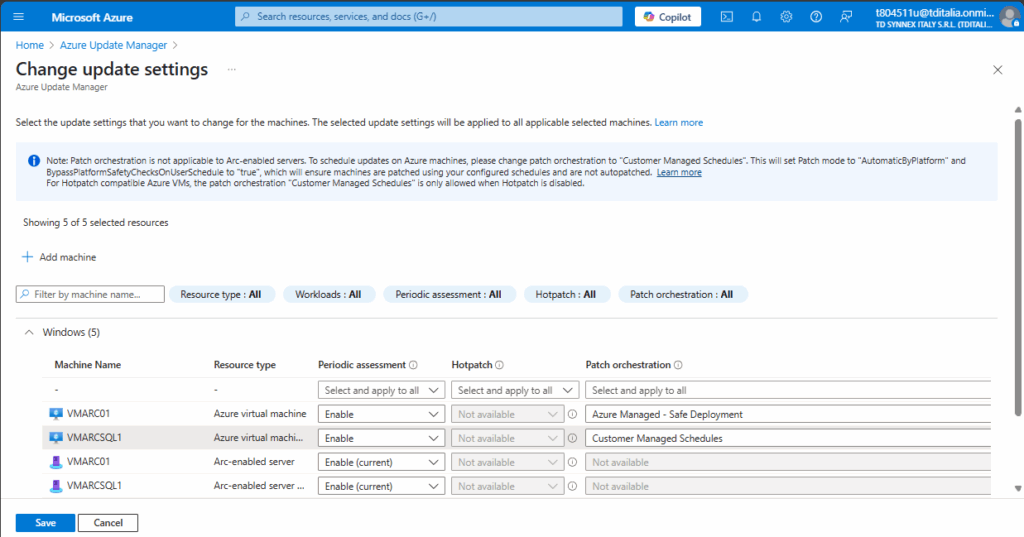The height and width of the screenshot is (537, 1024).
Task: Open portal settings gear
Action: click(x=786, y=17)
